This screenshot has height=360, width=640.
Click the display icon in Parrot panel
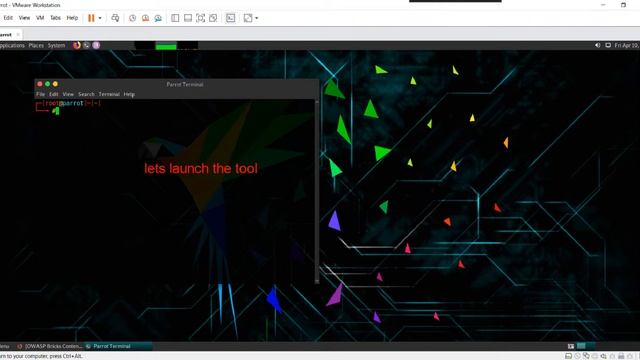[608, 45]
